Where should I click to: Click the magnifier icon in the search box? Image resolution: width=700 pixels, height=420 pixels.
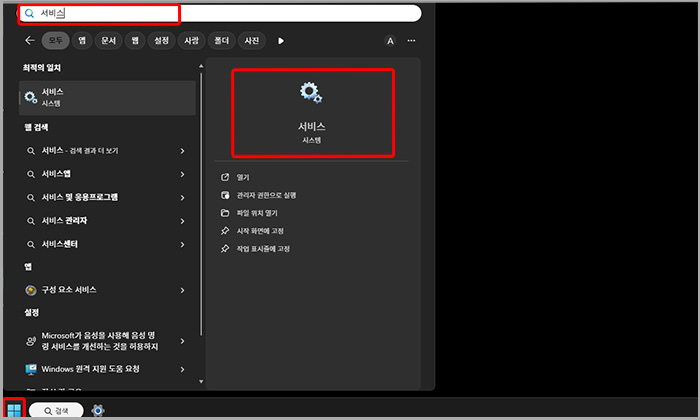(x=29, y=13)
